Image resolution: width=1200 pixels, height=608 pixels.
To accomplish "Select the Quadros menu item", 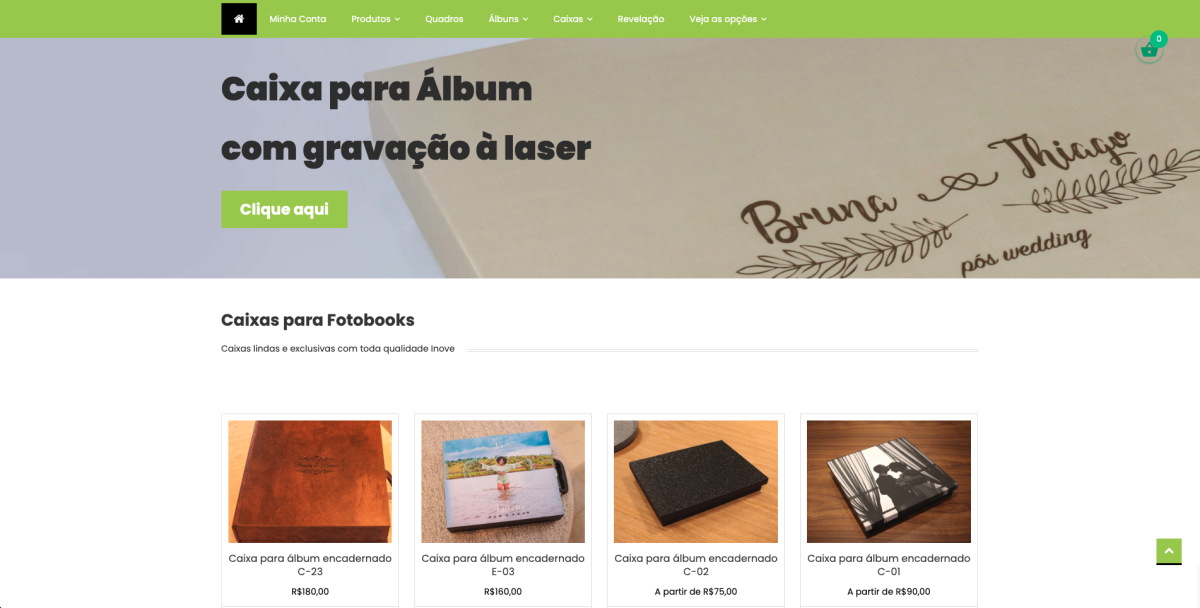I will coord(444,19).
